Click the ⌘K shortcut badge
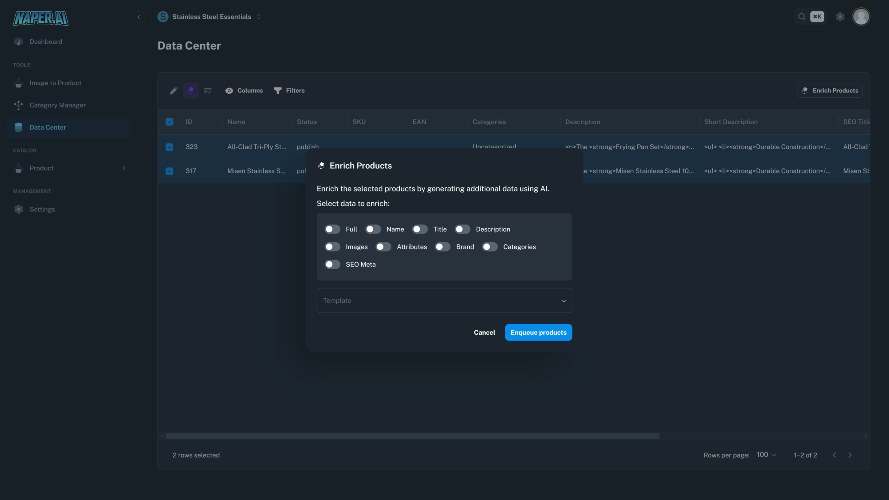The height and width of the screenshot is (500, 889). click(x=817, y=16)
